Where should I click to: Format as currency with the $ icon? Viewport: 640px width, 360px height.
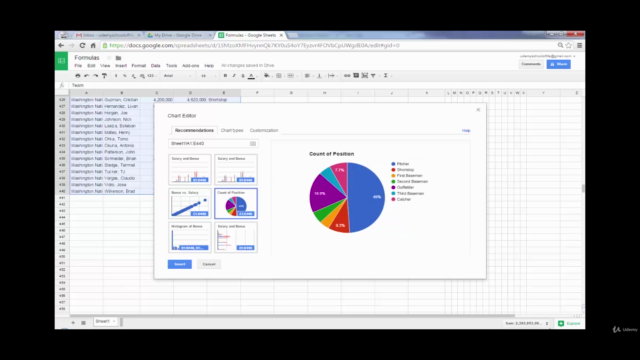coord(116,76)
